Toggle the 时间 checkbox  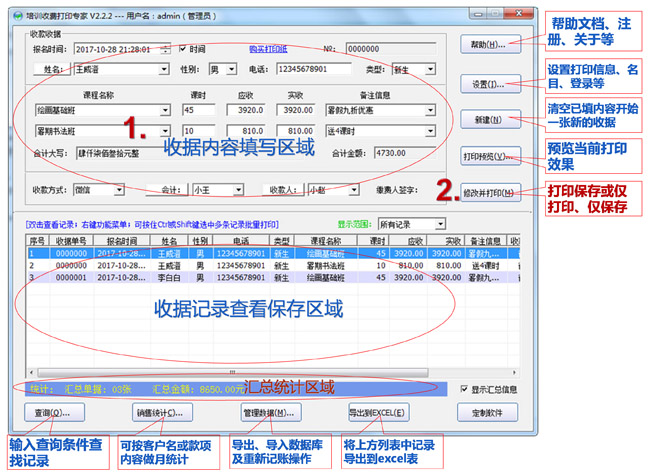[181, 48]
